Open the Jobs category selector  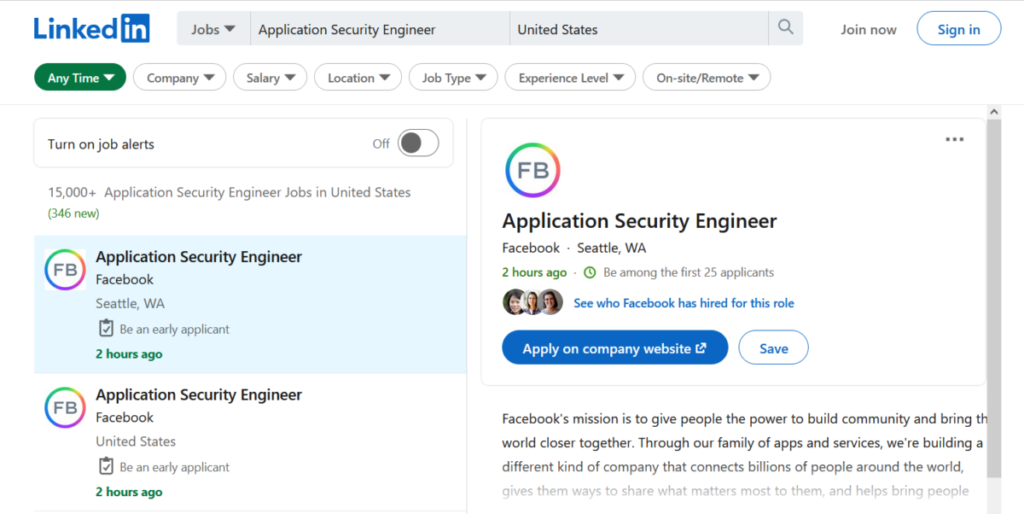[x=214, y=29]
